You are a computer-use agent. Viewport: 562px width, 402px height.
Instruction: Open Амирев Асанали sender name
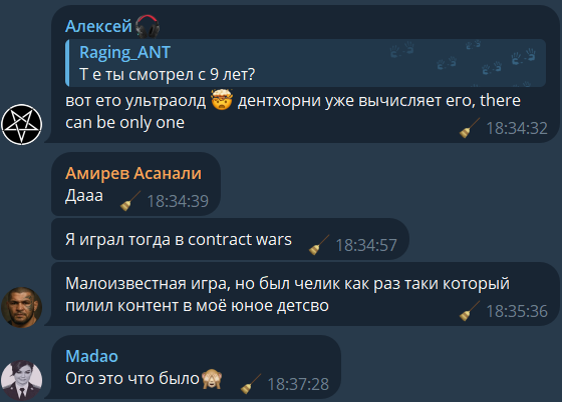pos(133,173)
